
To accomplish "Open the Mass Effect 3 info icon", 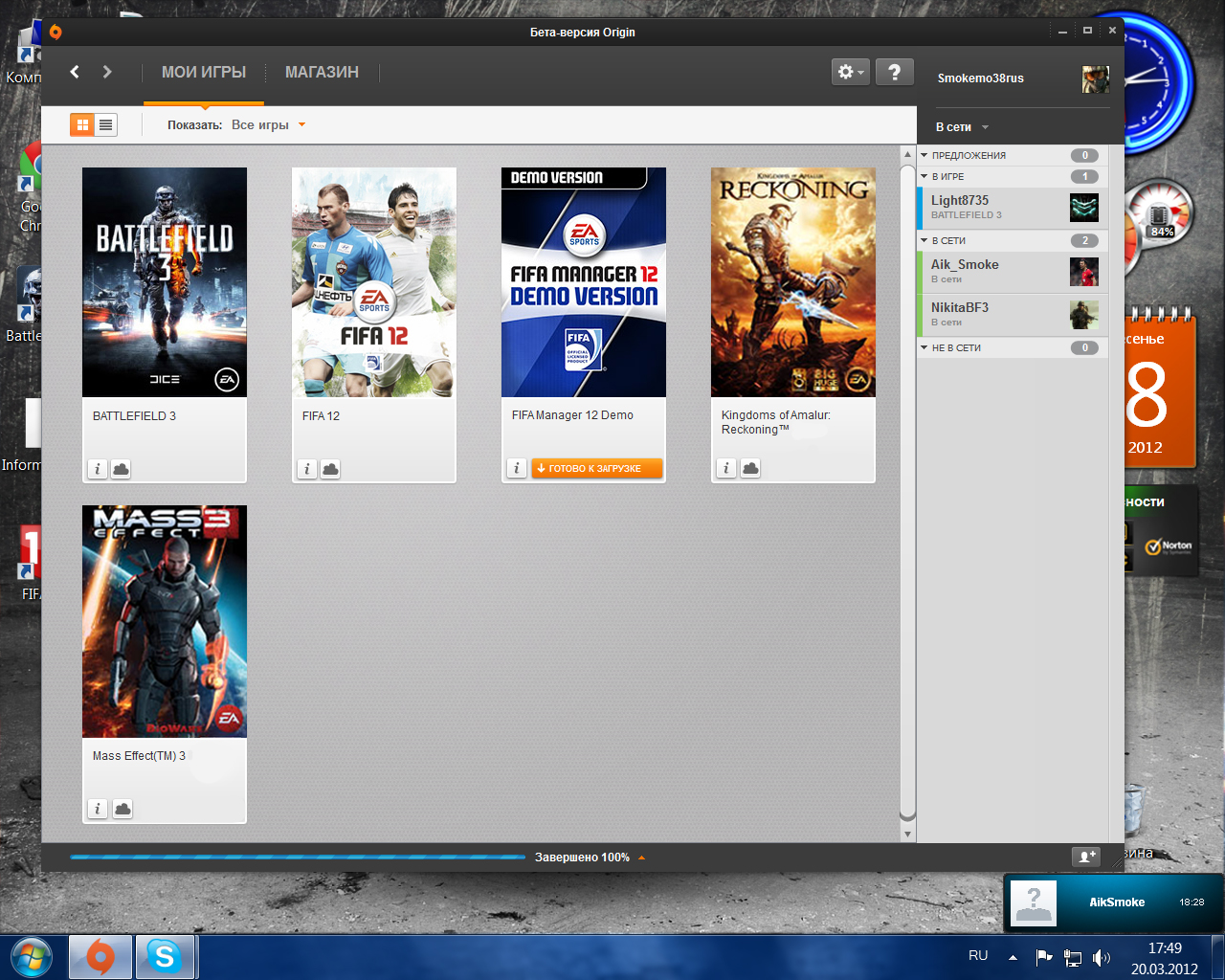I will [x=98, y=809].
